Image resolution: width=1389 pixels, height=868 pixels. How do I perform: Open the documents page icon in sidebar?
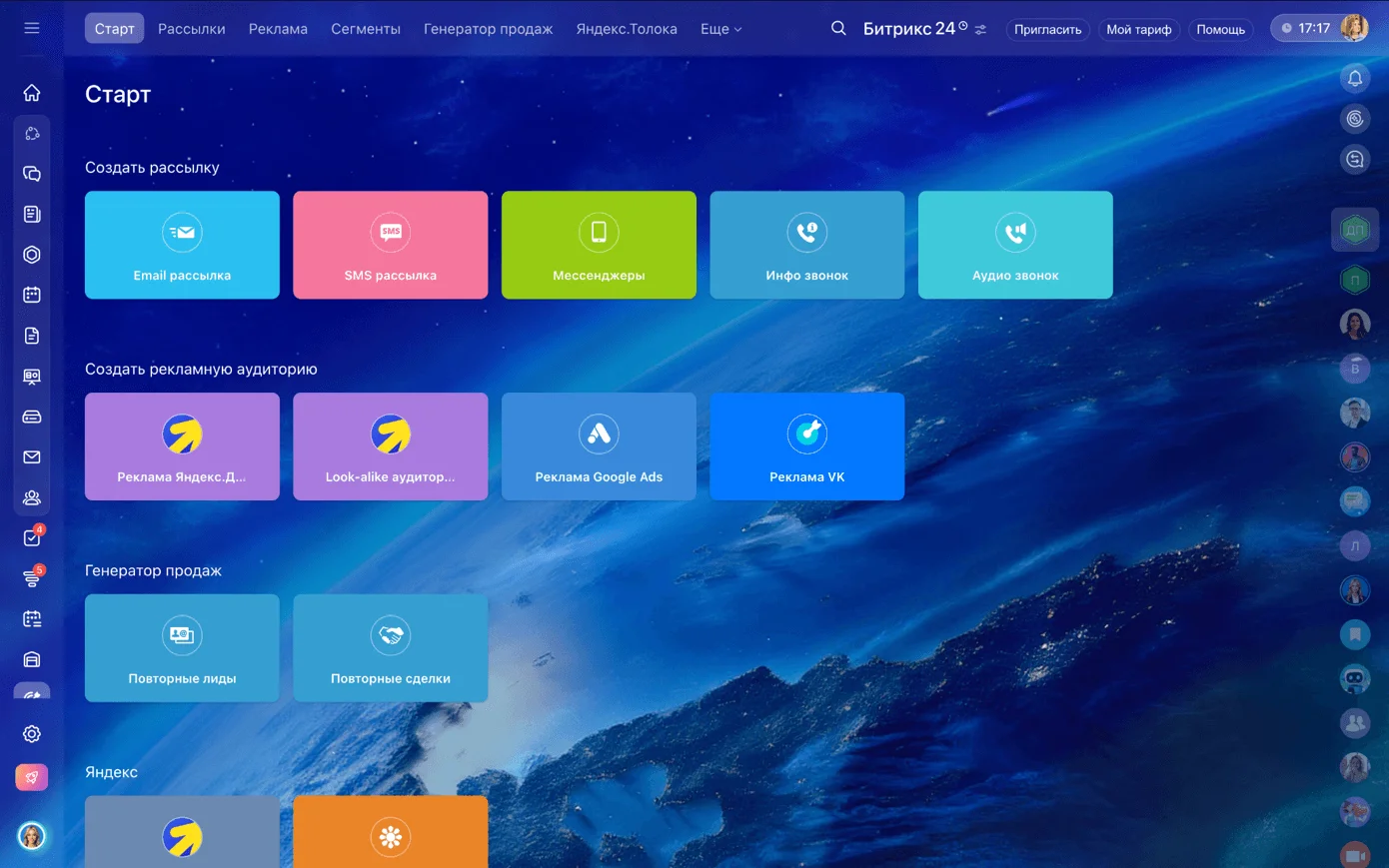click(x=32, y=336)
